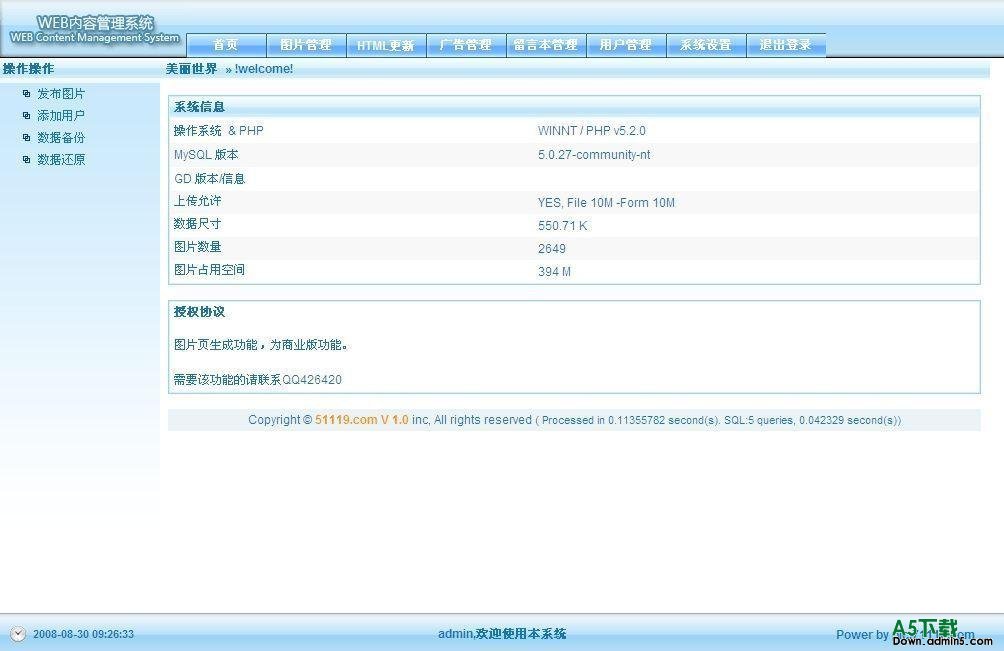Viewport: 1004px width, 651px height.
Task: Click the Processed in 0.11355782 second(s) text
Action: pyautogui.click(x=631, y=421)
